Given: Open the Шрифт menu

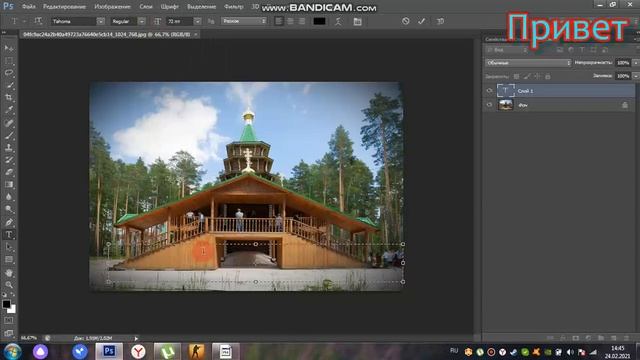Looking at the screenshot, I should 169,7.
